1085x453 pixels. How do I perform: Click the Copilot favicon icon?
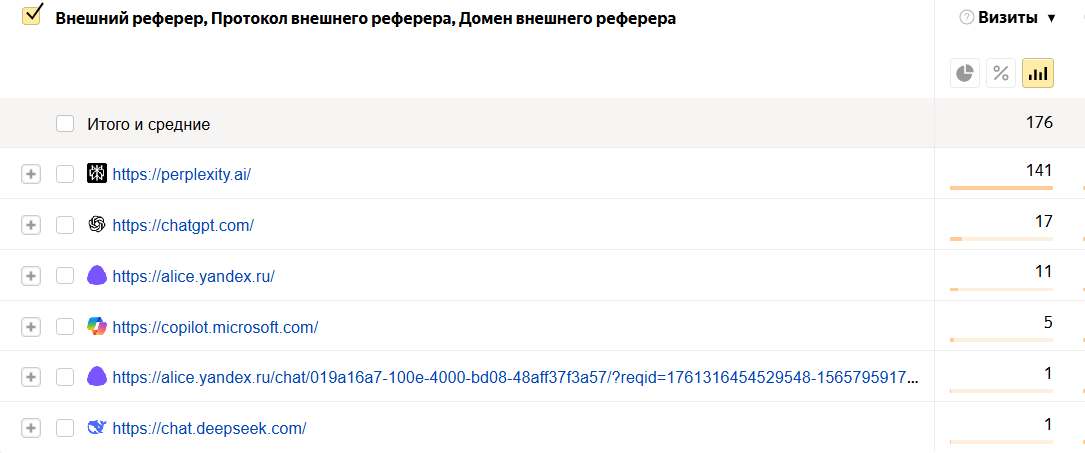[x=97, y=326]
